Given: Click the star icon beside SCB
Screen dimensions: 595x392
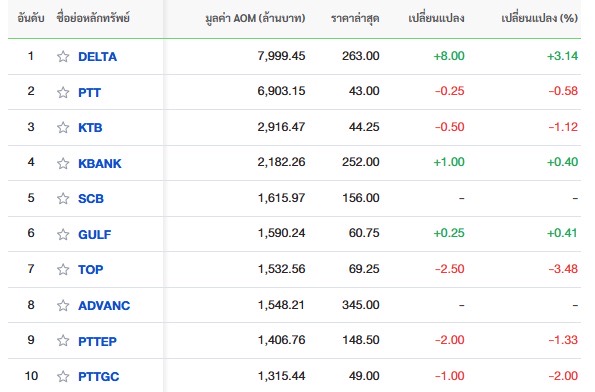Looking at the screenshot, I should coord(63,198).
